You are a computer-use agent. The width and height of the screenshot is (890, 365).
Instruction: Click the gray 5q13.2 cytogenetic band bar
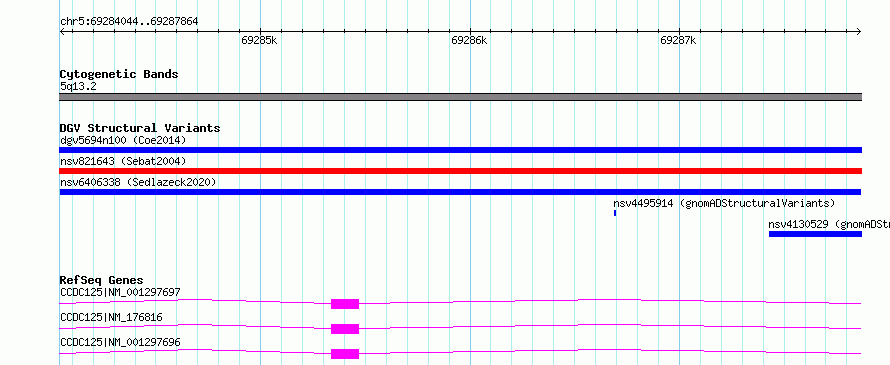tap(460, 97)
